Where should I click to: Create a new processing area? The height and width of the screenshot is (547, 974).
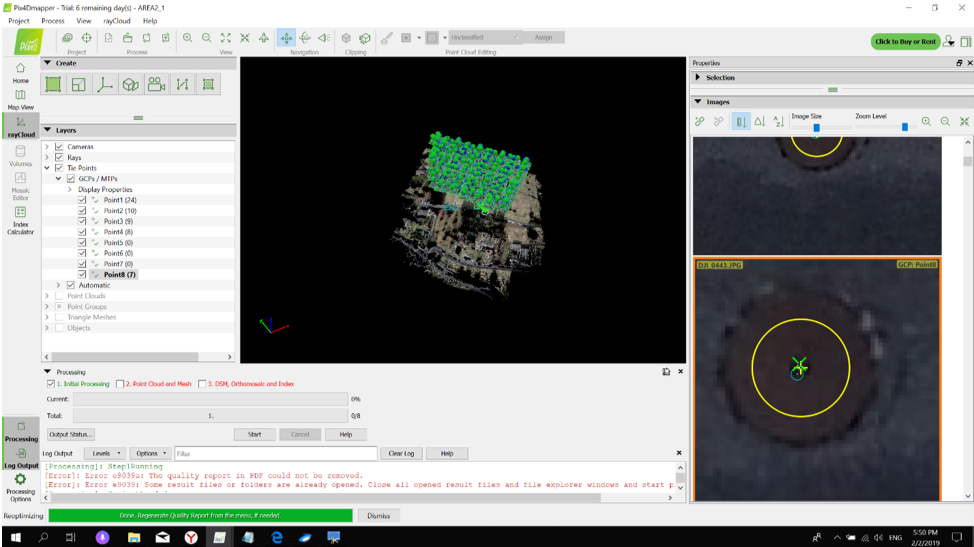click(53, 84)
